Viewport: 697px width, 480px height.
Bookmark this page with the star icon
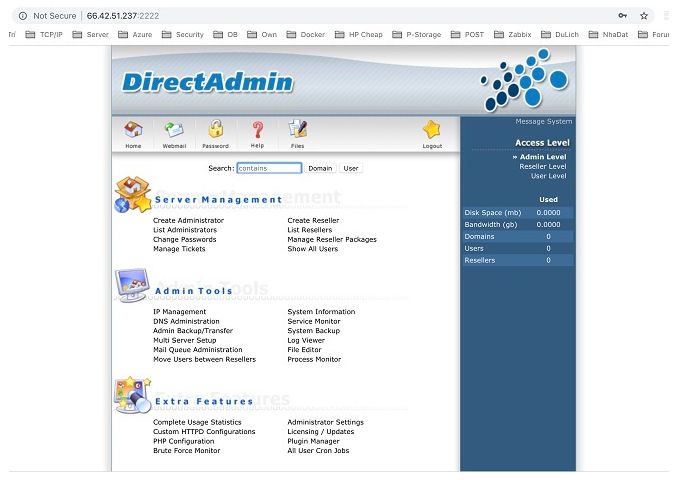[x=644, y=16]
